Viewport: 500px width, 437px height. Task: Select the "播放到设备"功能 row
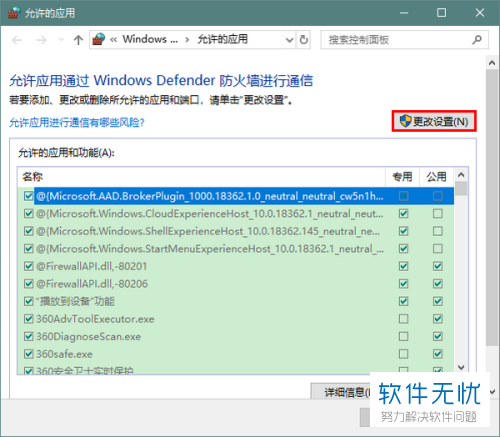click(x=236, y=301)
